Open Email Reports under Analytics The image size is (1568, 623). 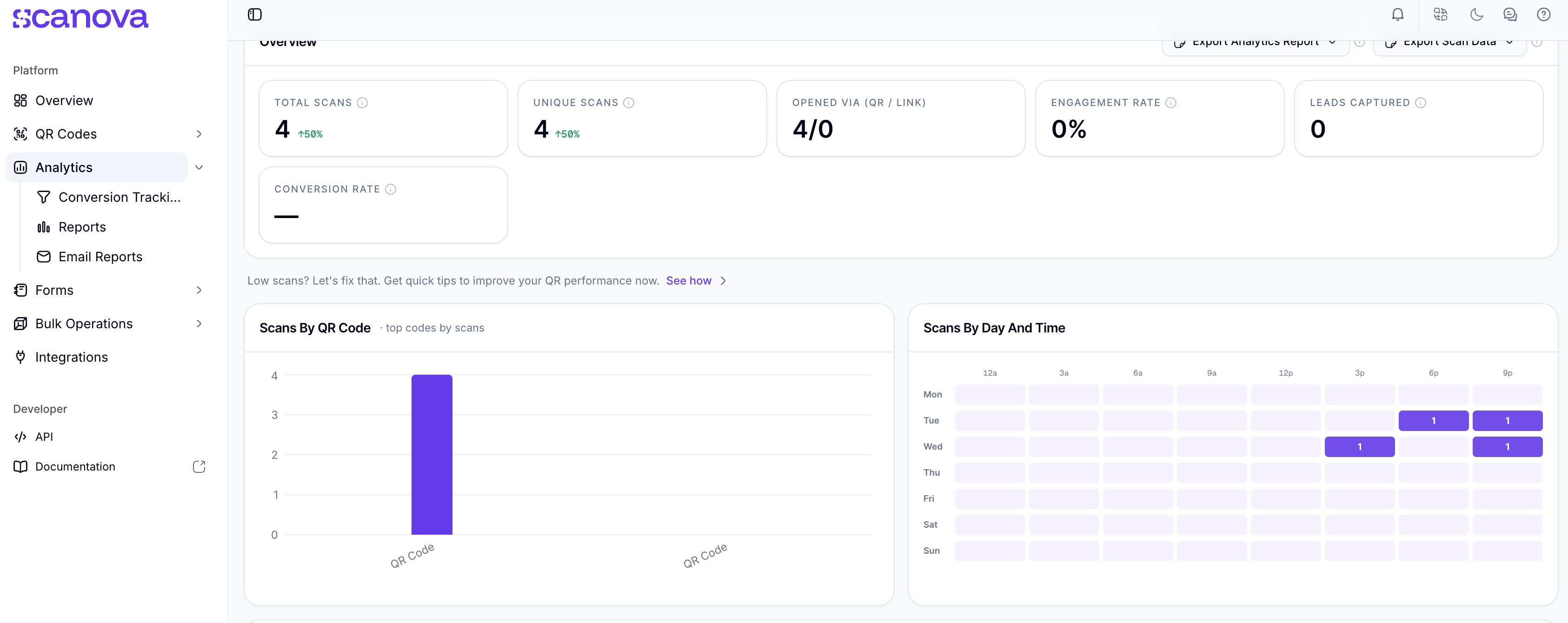pos(100,257)
